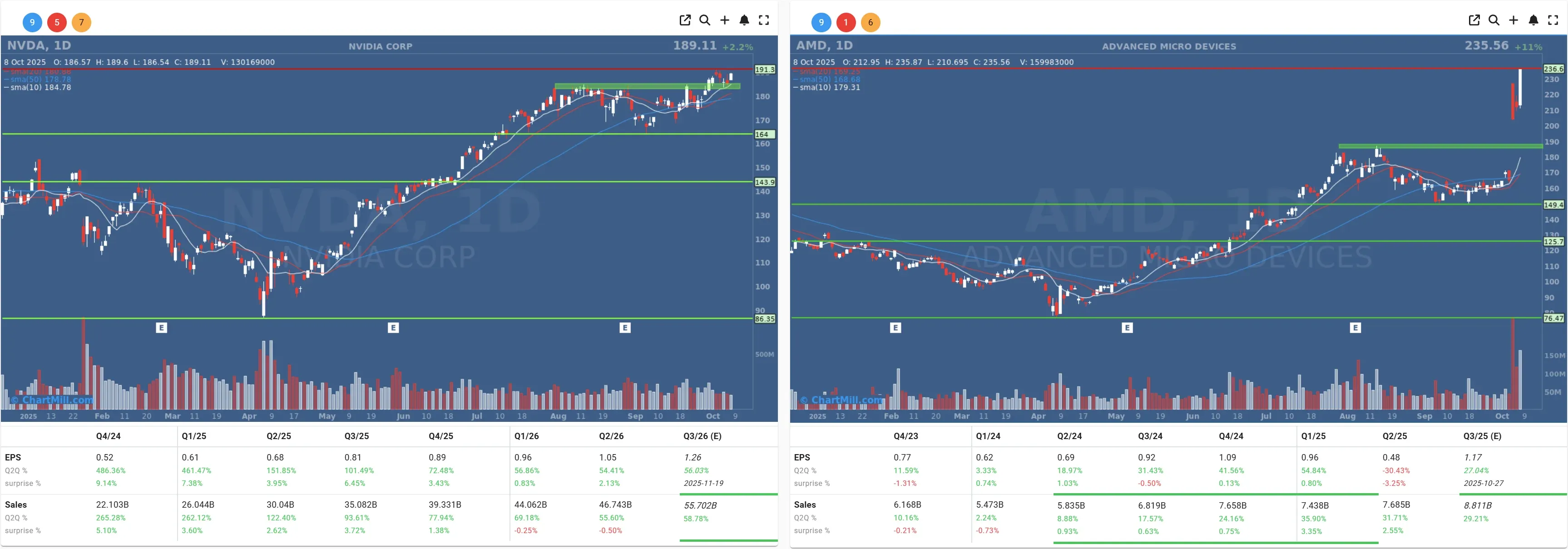Click the blue 9 badge on NVDA panel
This screenshot has height=549, width=1568.
pos(32,23)
